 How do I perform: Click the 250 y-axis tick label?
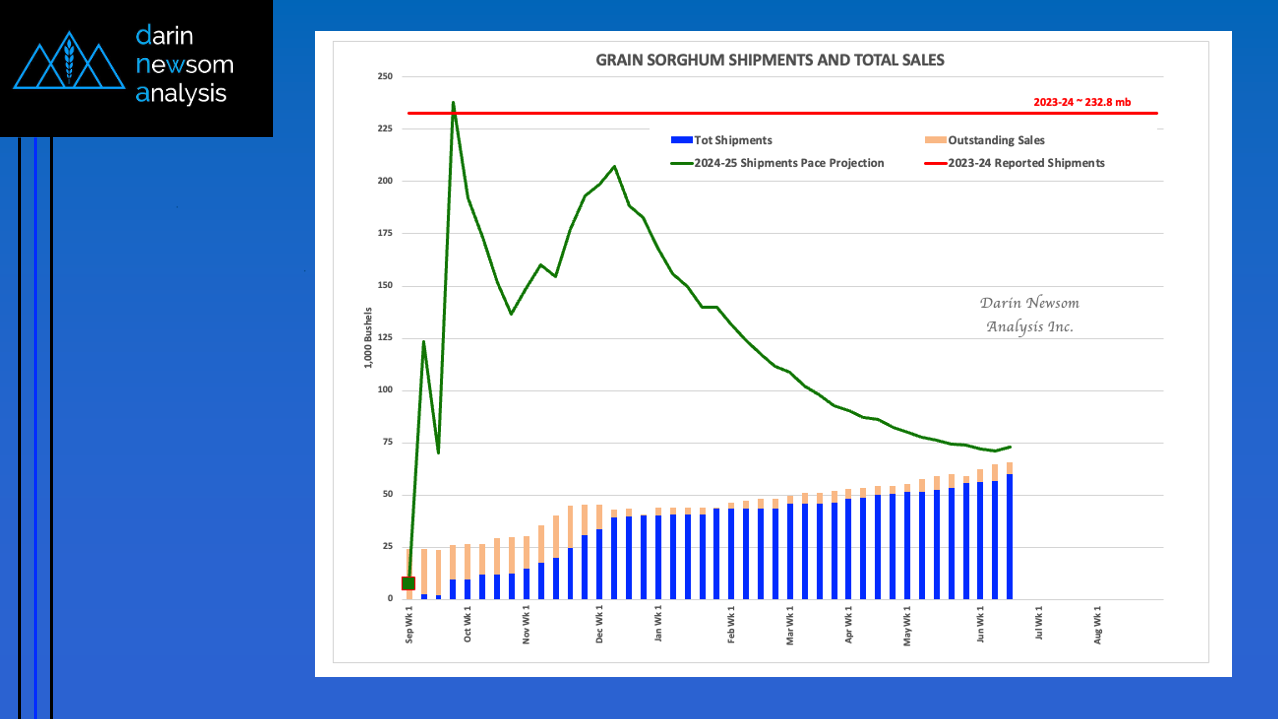tap(384, 77)
